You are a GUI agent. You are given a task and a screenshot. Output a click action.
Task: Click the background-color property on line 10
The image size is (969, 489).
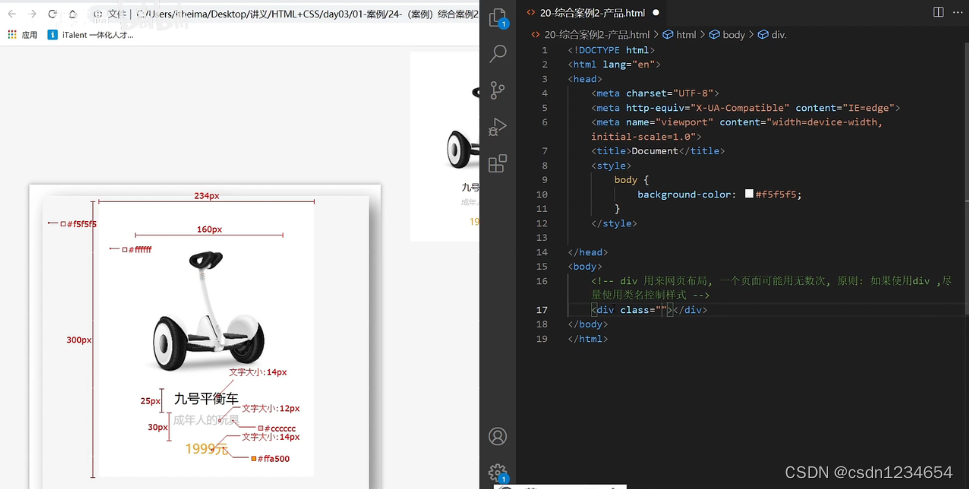coord(687,194)
